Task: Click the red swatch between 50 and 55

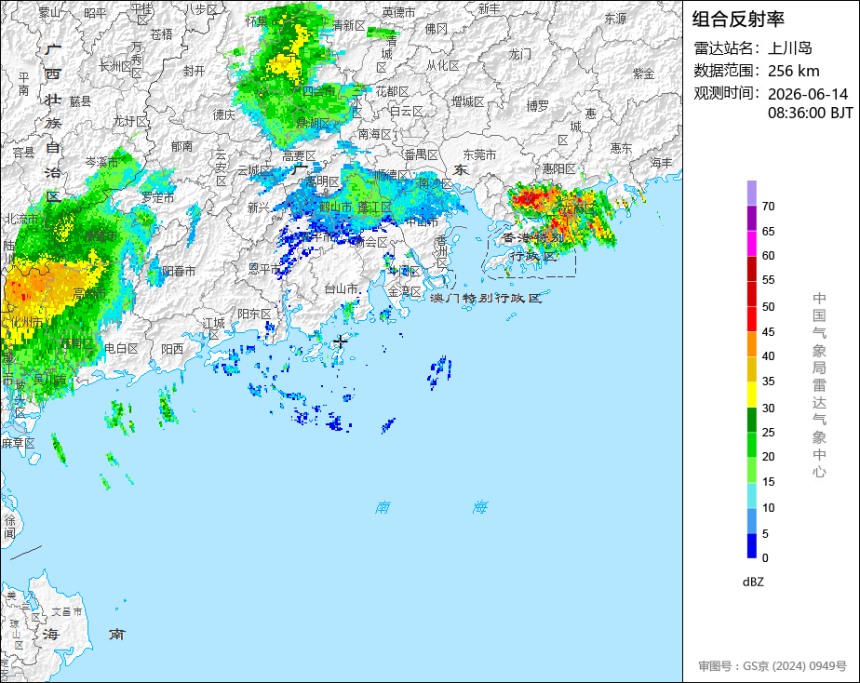Action: click(x=751, y=293)
